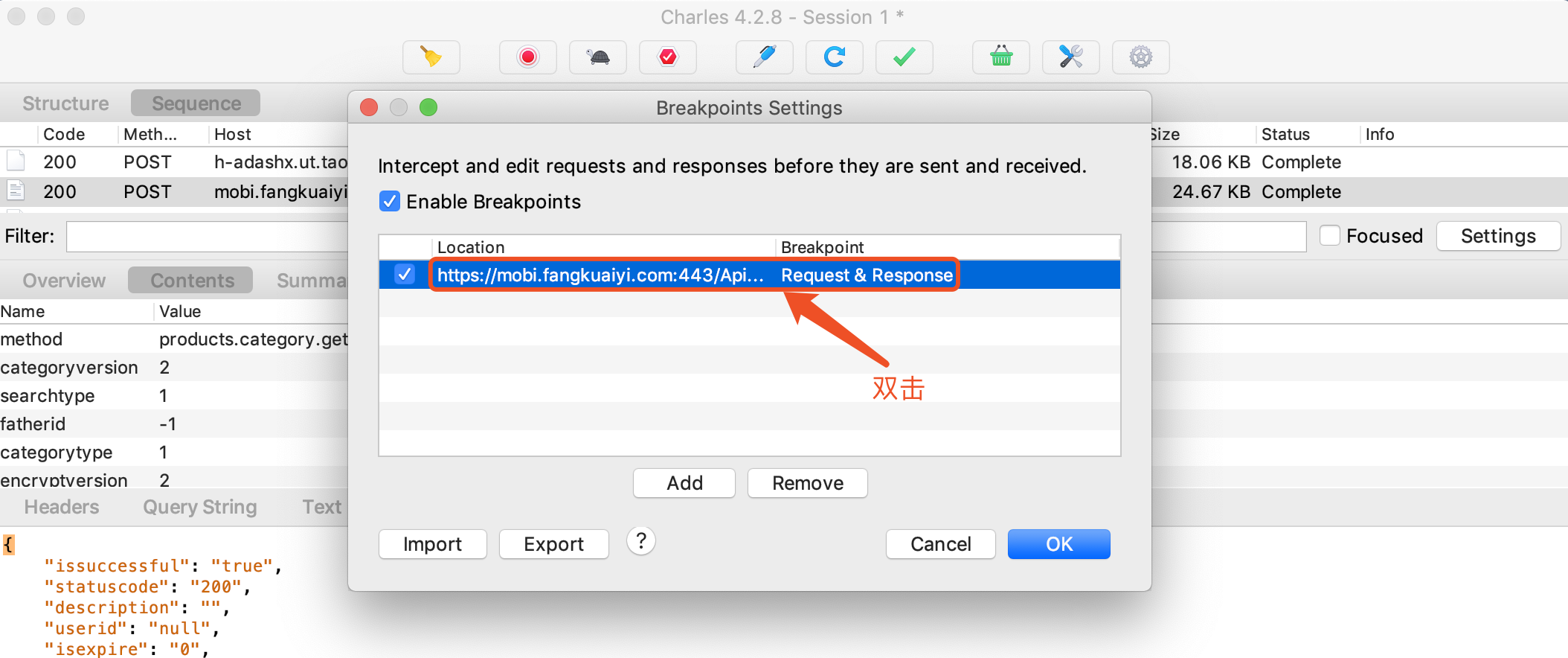Close the Breakpoints Settings dialog window

pos(369,107)
